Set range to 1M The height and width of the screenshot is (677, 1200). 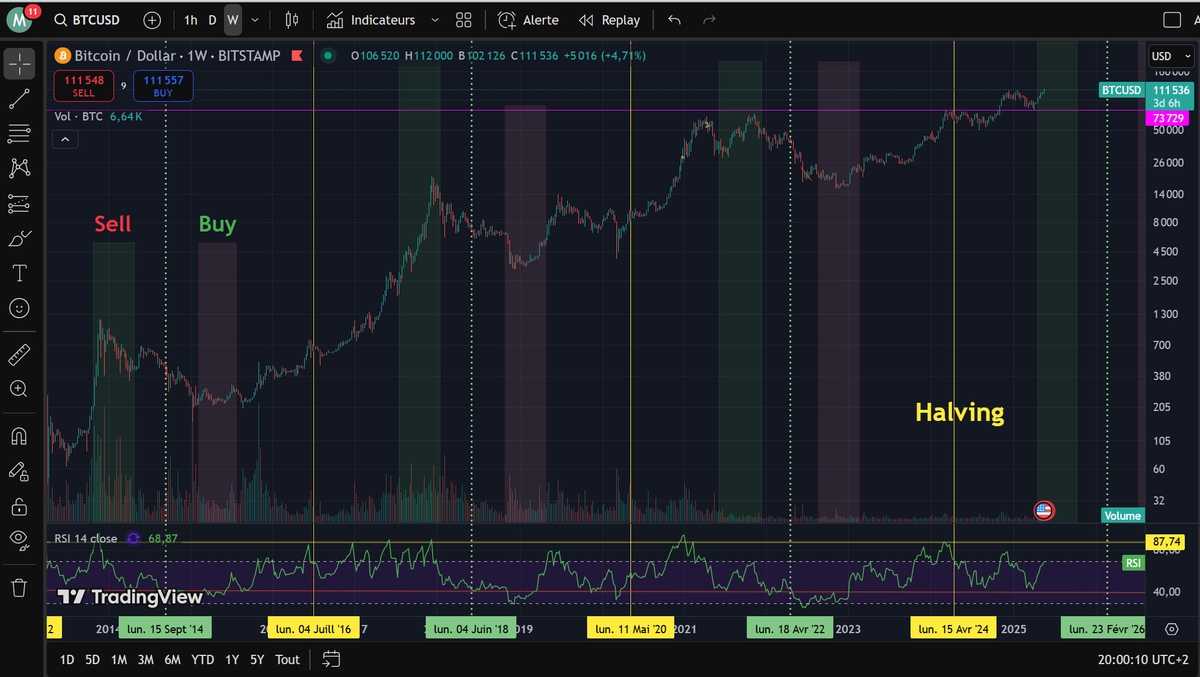119,659
